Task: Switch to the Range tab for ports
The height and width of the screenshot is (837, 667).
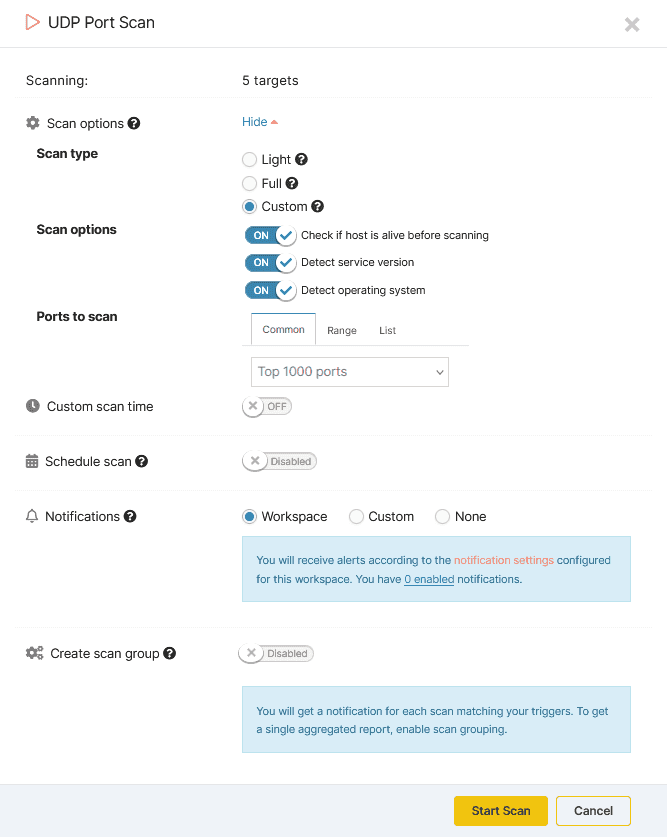Action: click(341, 330)
